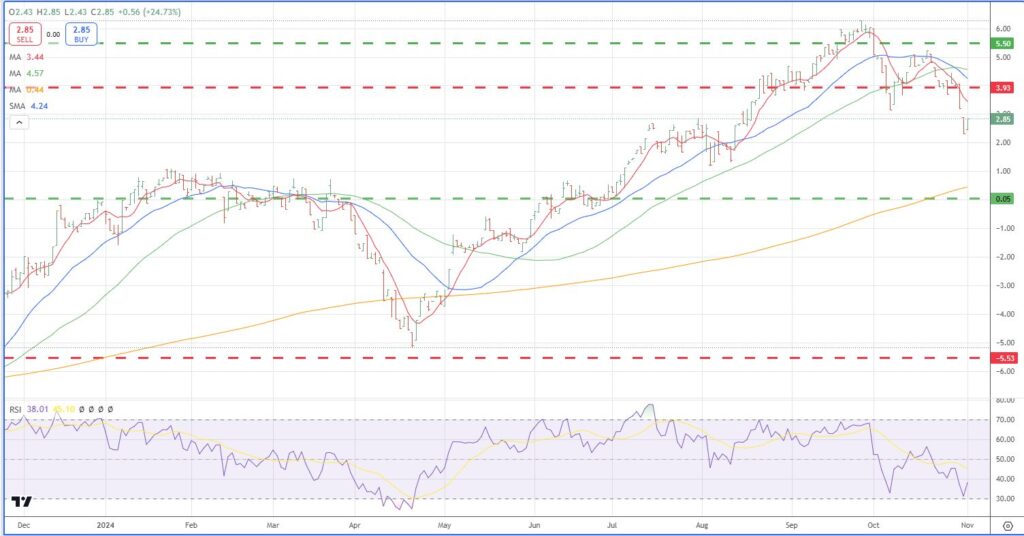Click the green 0.05 price axis label
1024x536 pixels.
1002,199
